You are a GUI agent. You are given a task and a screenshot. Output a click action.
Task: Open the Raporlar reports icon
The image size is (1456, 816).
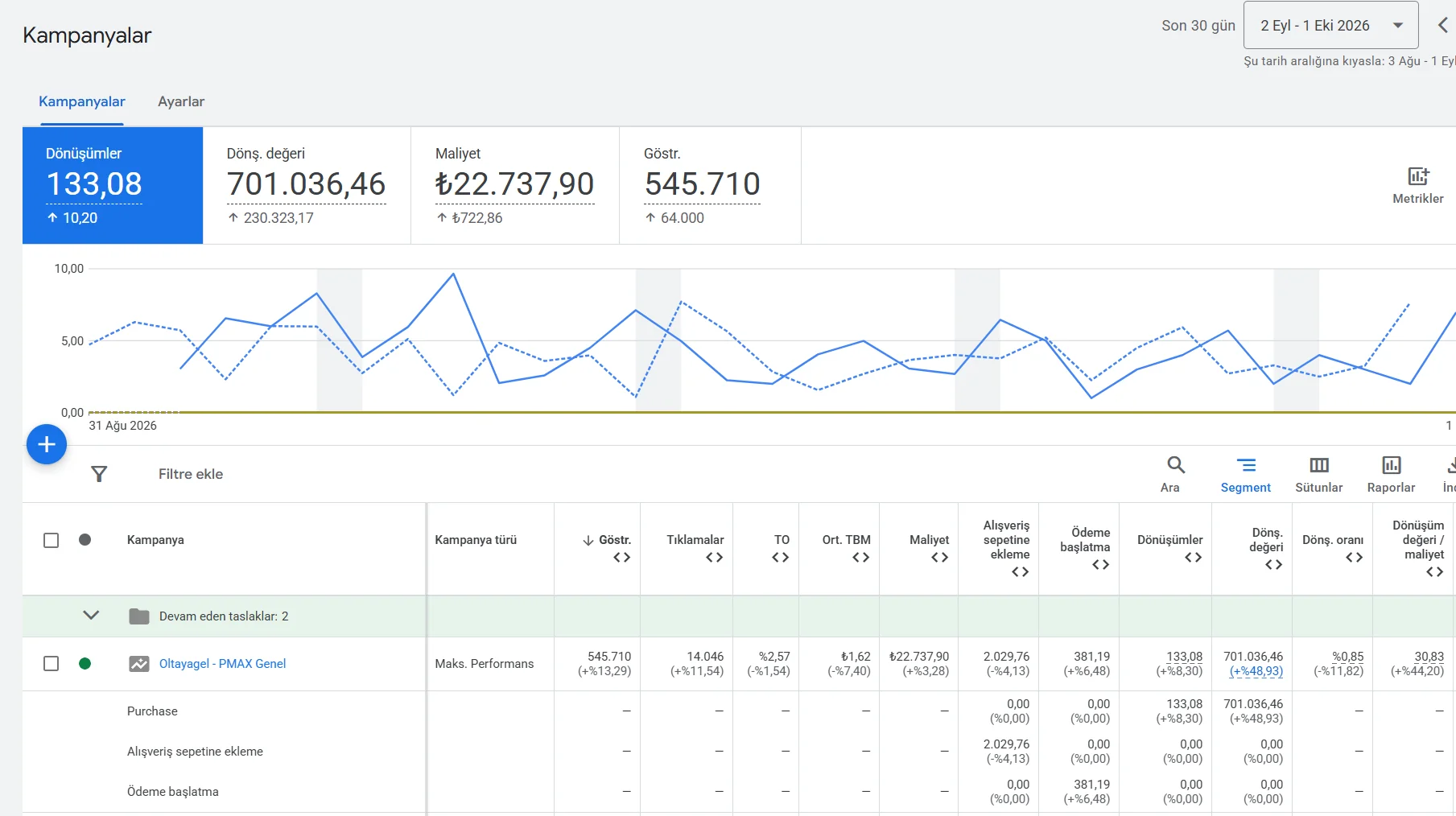click(1392, 465)
